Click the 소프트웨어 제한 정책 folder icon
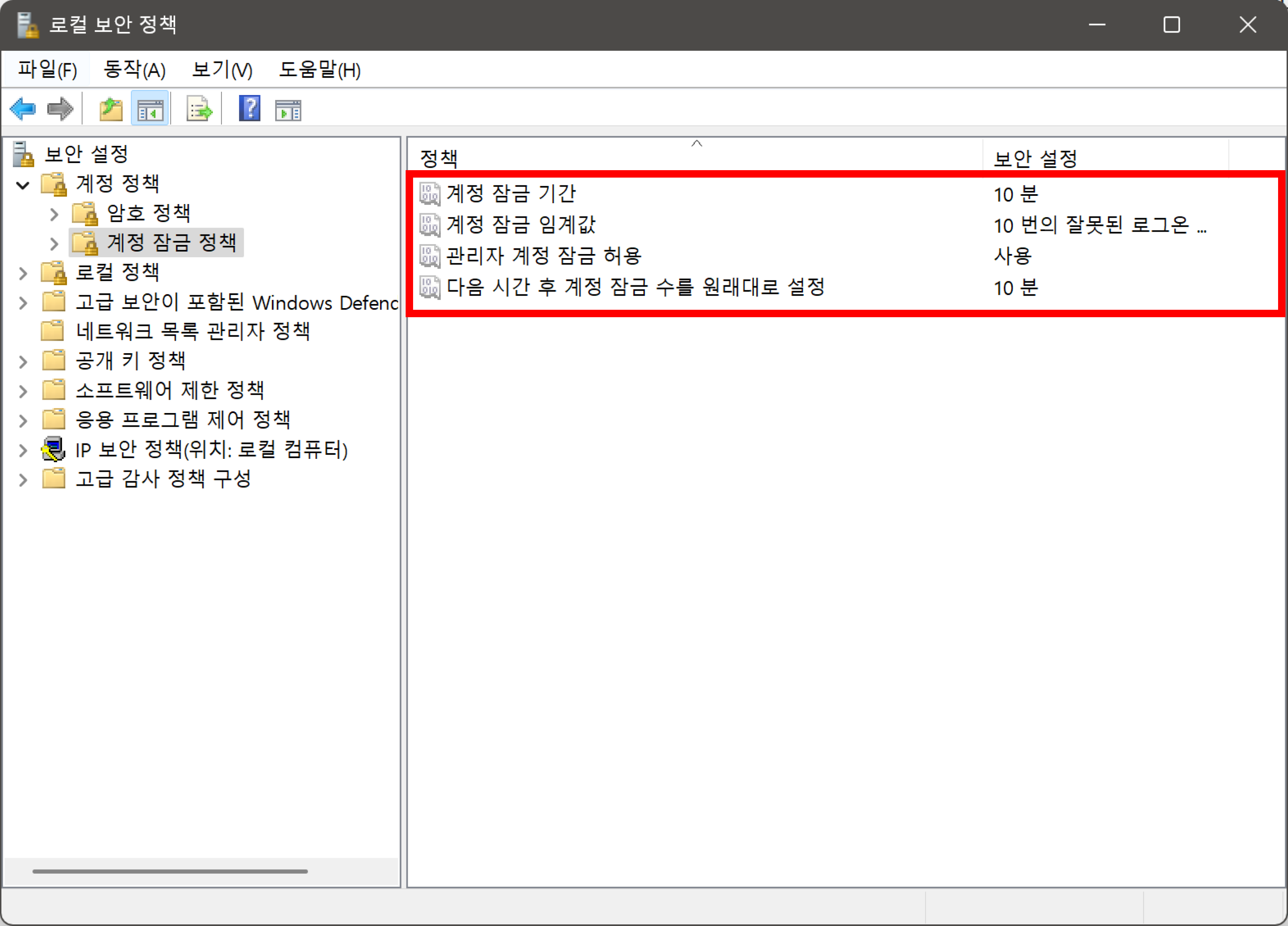Screen dimensions: 1288x926 (53, 389)
